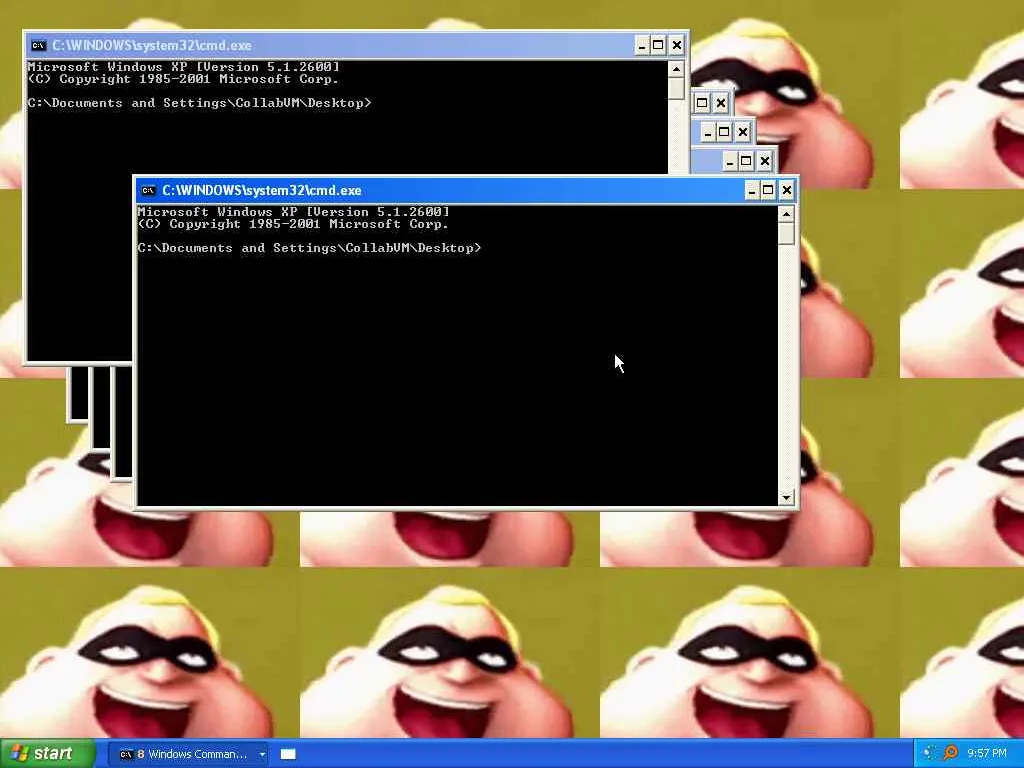Maximize the inactive back cmd.exe window

point(658,46)
